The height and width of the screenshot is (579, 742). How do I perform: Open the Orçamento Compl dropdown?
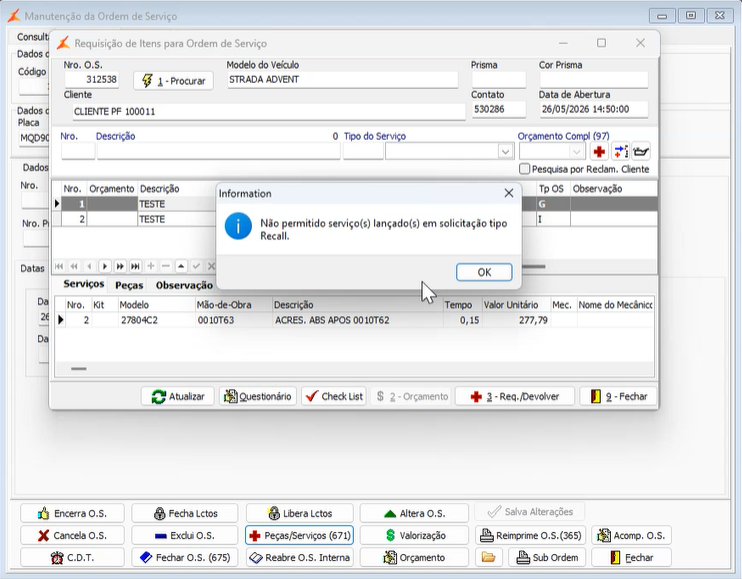(x=576, y=152)
